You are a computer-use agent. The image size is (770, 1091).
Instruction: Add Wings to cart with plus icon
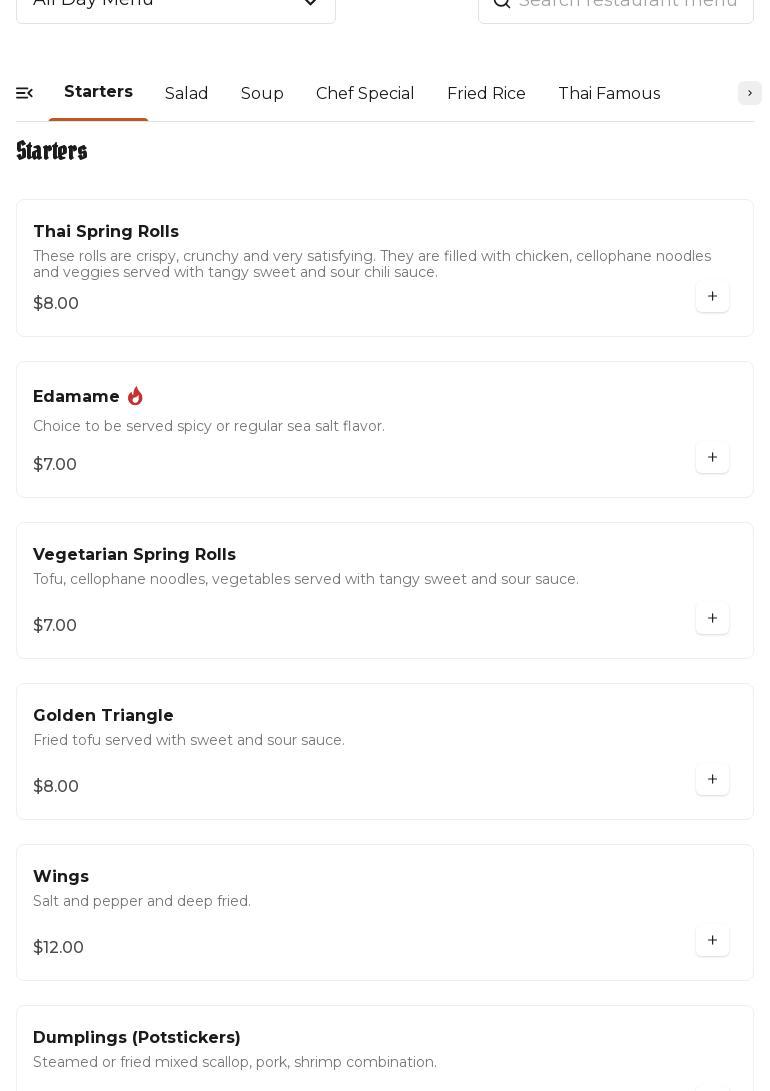tap(712, 940)
